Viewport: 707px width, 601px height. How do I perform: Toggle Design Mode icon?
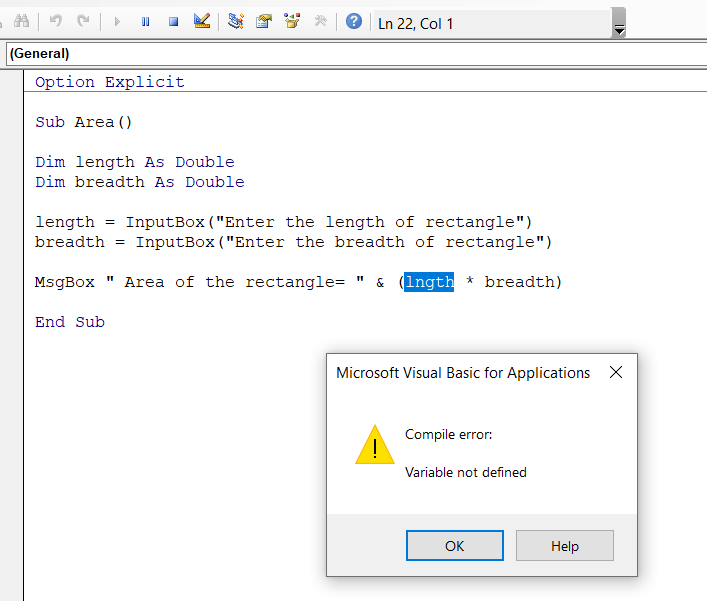tap(201, 21)
